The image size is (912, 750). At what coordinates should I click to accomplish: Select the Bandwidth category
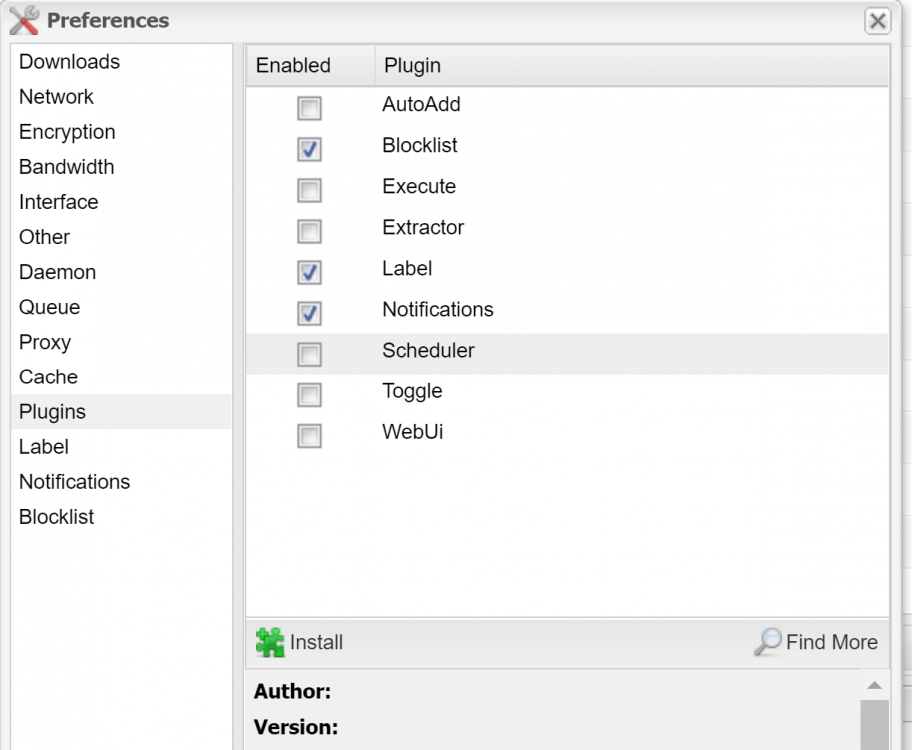click(x=121, y=167)
